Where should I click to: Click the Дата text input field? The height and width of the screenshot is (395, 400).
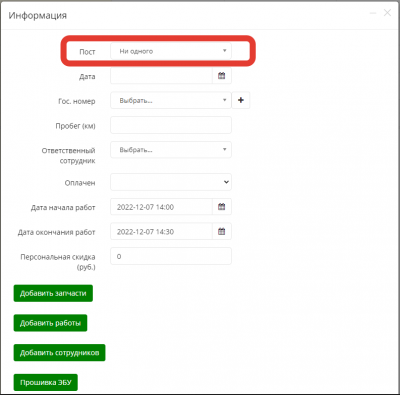tap(161, 76)
